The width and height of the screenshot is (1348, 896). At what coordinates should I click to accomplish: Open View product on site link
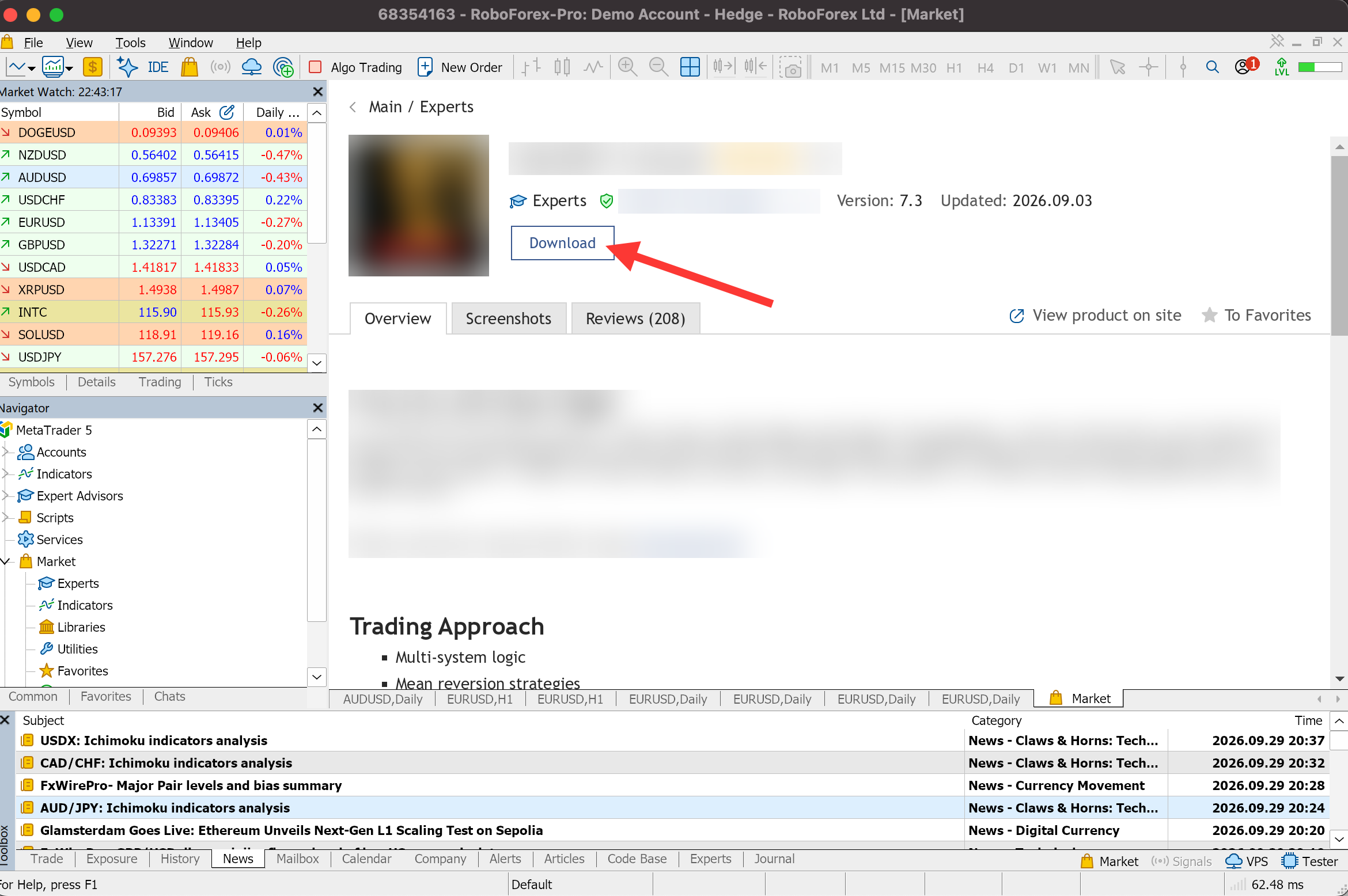pos(1095,316)
